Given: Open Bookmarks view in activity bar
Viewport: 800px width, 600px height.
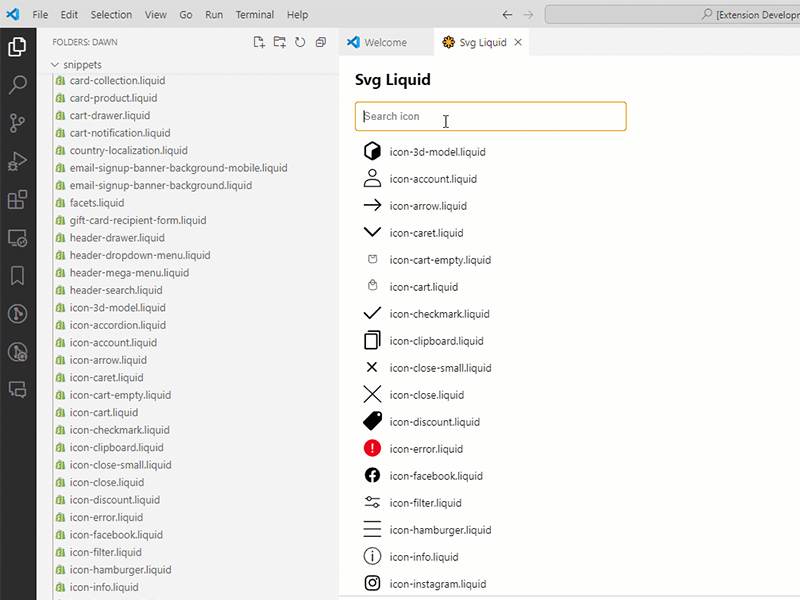Looking at the screenshot, I should click(17, 276).
